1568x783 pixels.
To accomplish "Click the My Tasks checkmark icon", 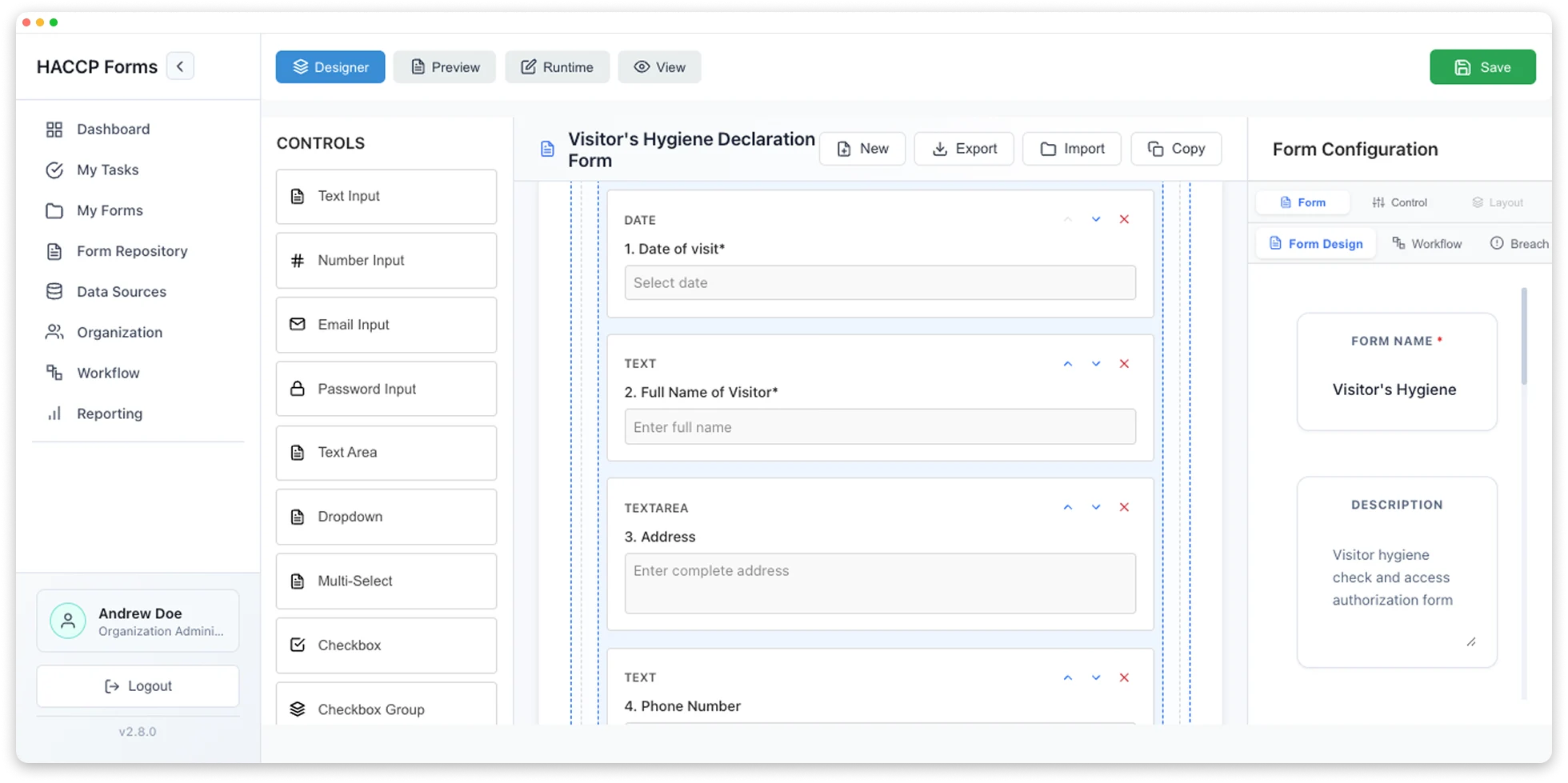I will 54,170.
